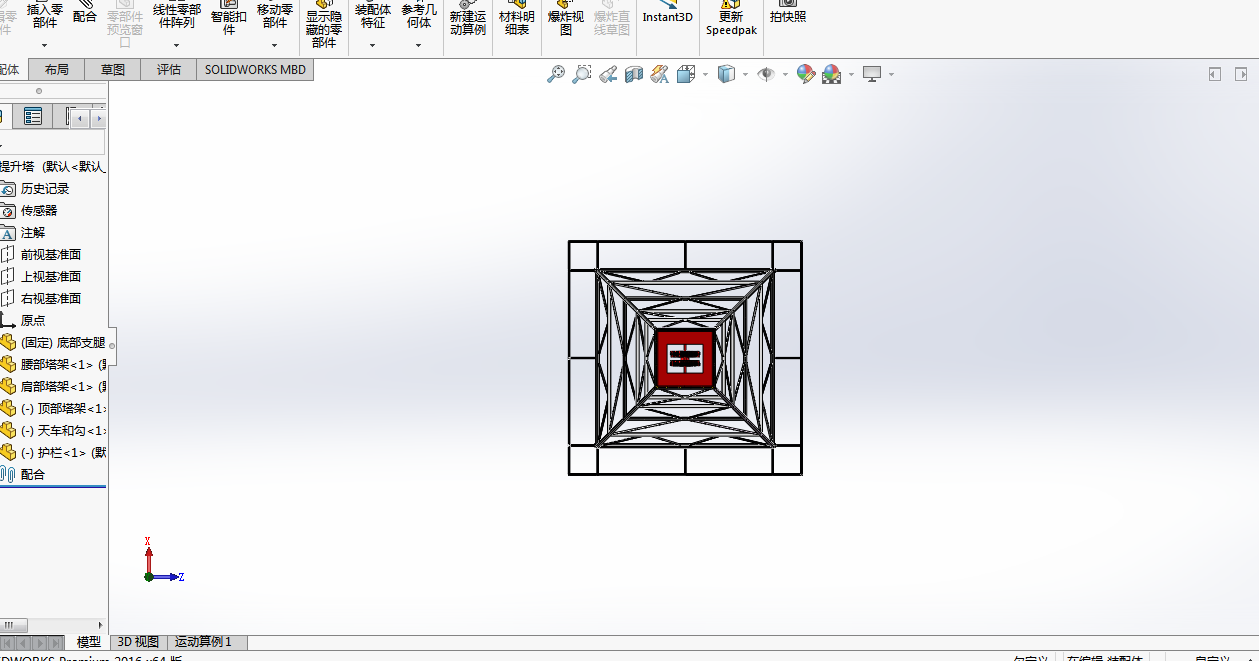Click the Display Style cube icon

pyautogui.click(x=727, y=74)
